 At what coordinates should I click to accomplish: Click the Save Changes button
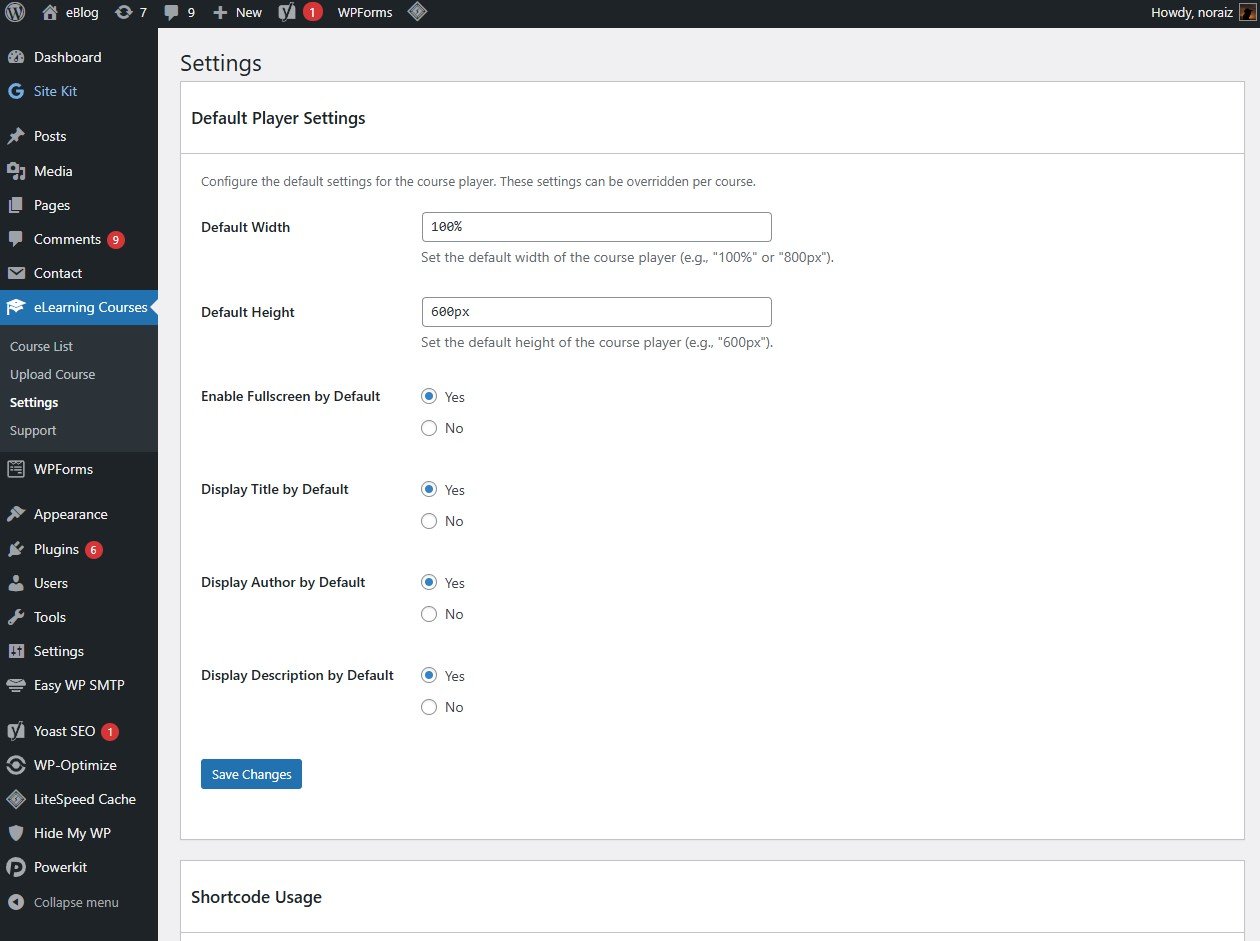[x=251, y=773]
